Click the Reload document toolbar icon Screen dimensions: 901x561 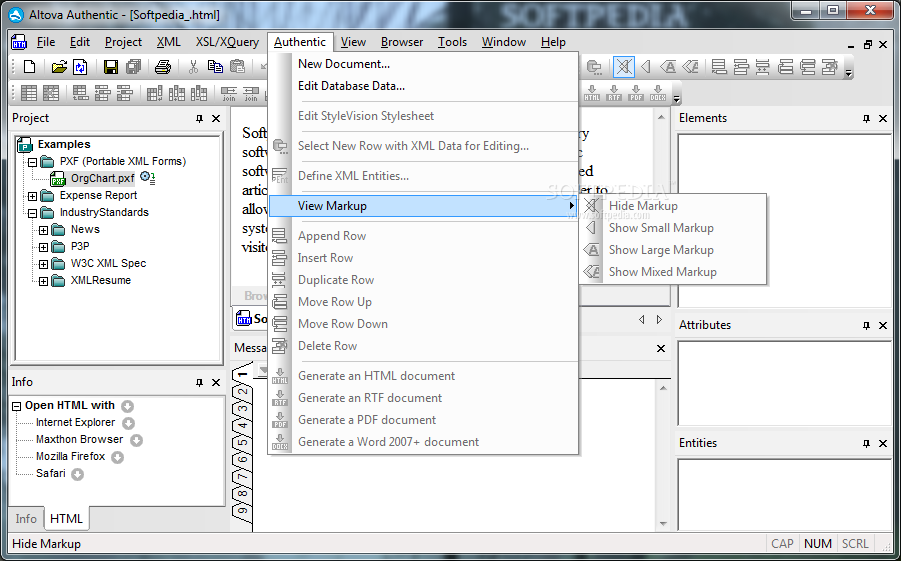80,67
